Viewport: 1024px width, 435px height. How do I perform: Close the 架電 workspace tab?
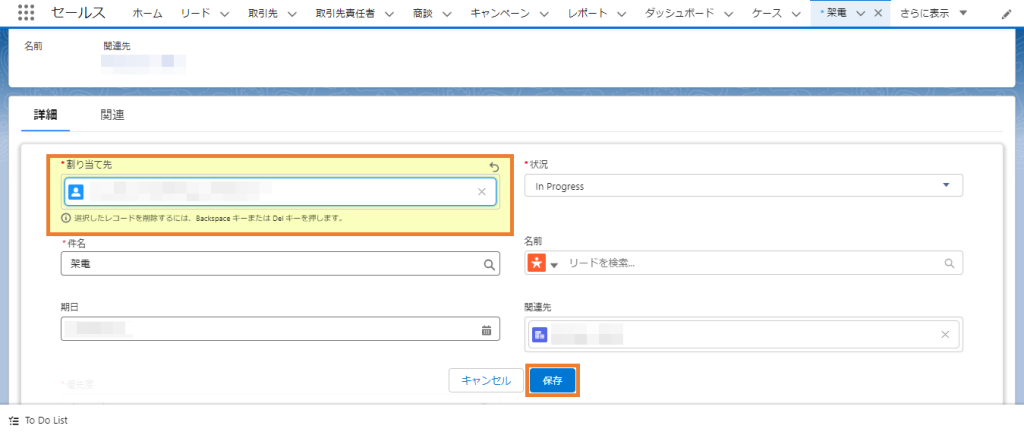coord(878,14)
